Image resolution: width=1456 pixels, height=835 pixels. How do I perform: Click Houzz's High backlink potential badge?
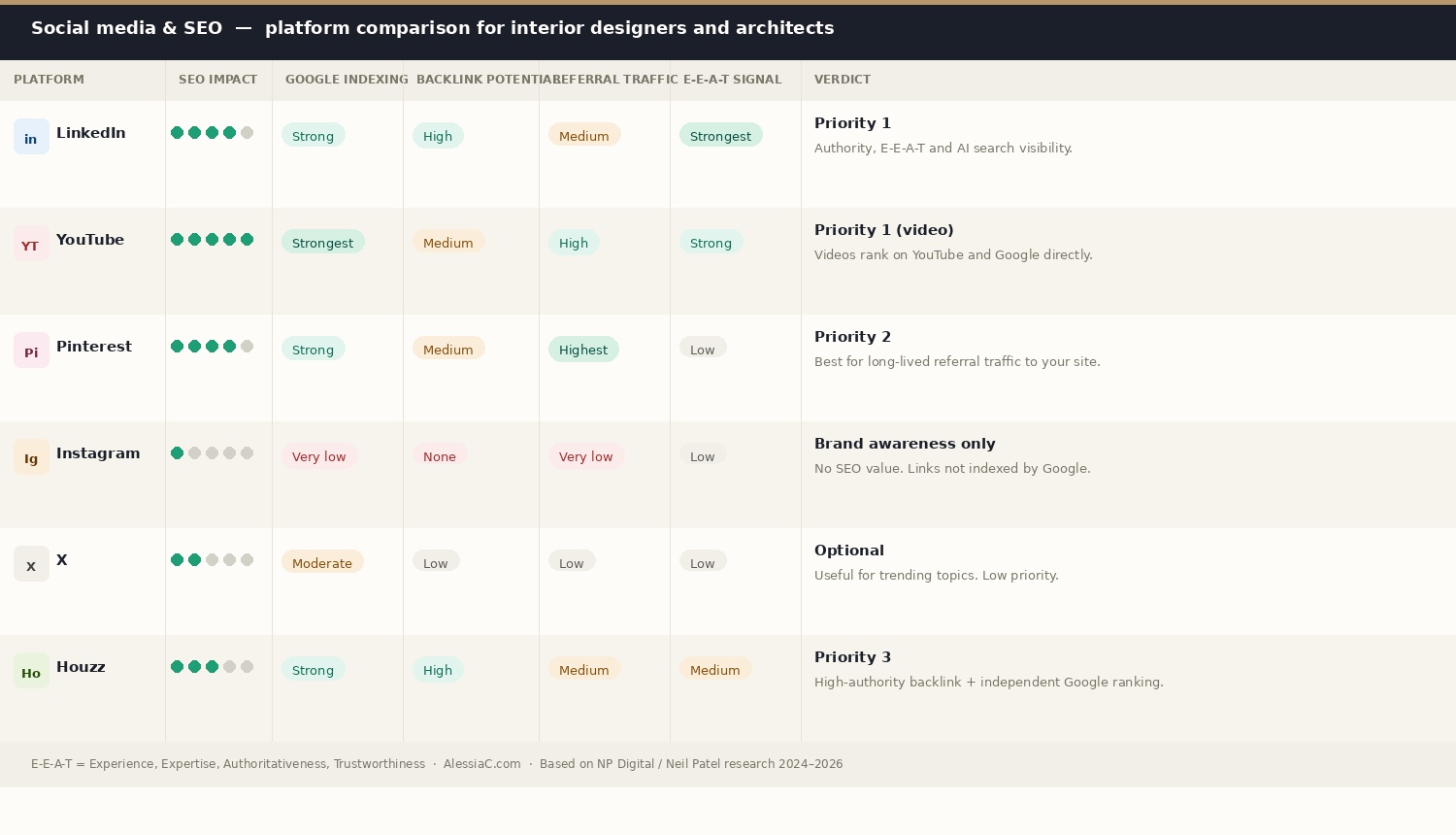[x=438, y=670]
